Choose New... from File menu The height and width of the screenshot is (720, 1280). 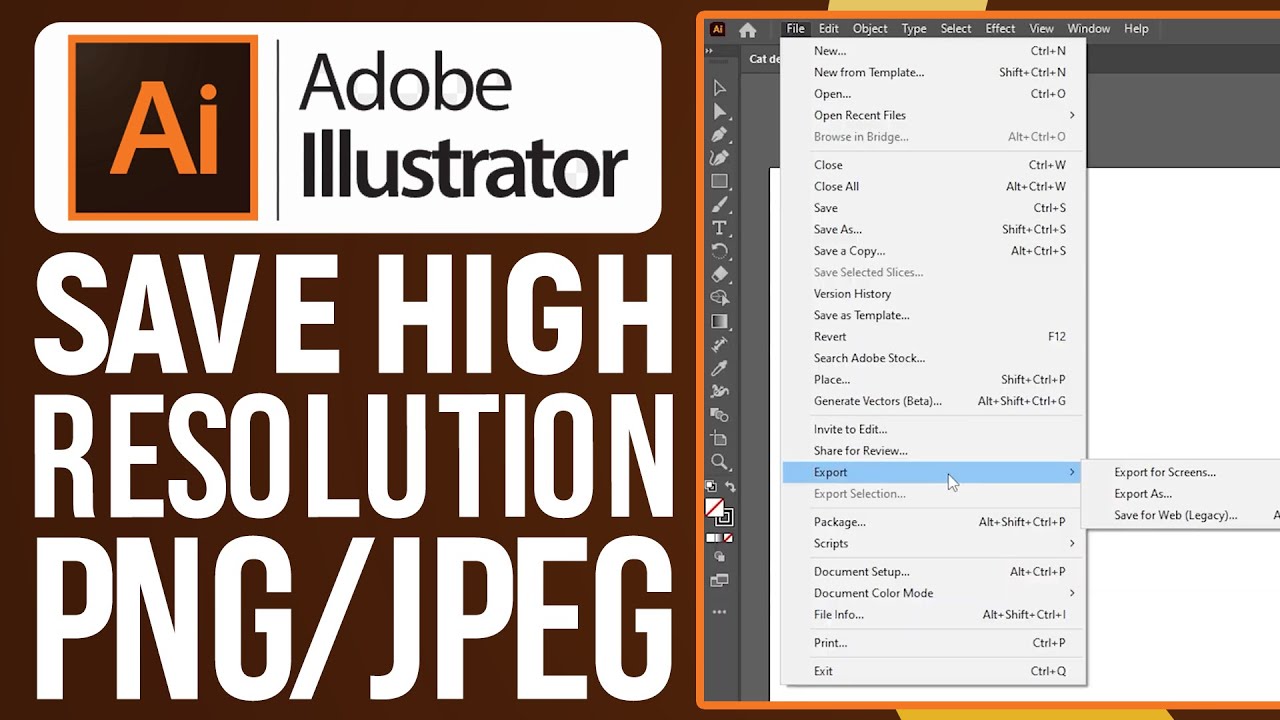[934, 51]
